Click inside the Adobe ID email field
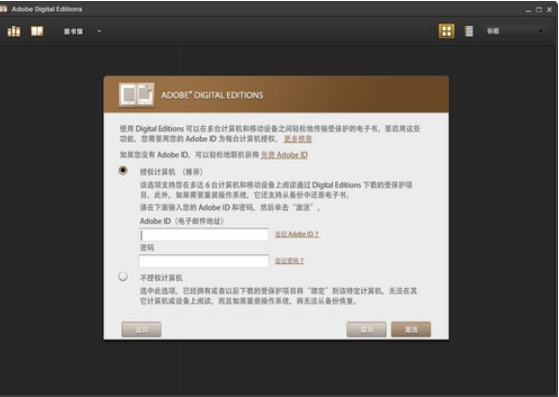The width and height of the screenshot is (559, 397). coord(204,235)
